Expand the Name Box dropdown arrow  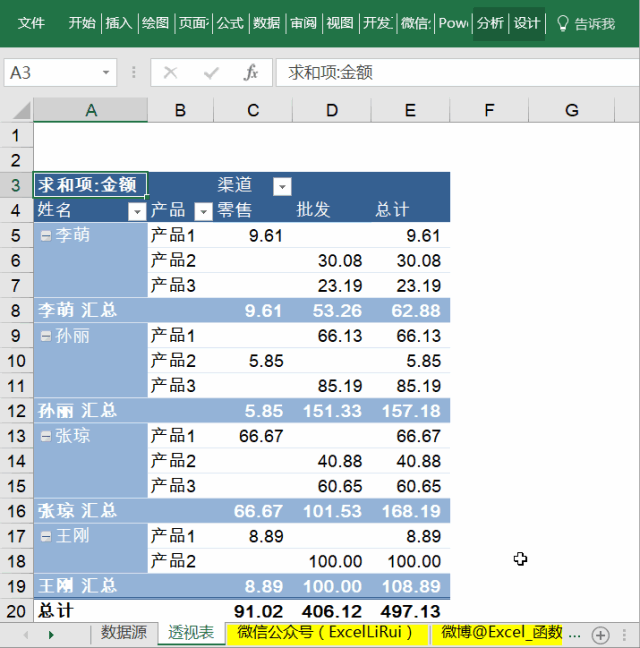tap(107, 73)
